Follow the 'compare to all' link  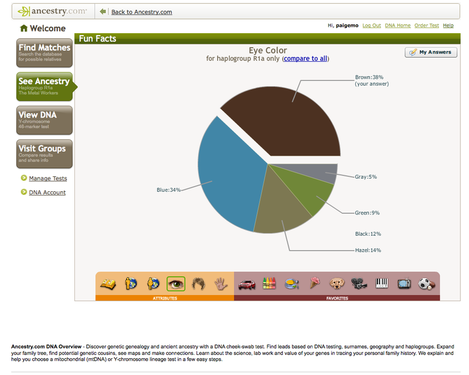click(305, 59)
